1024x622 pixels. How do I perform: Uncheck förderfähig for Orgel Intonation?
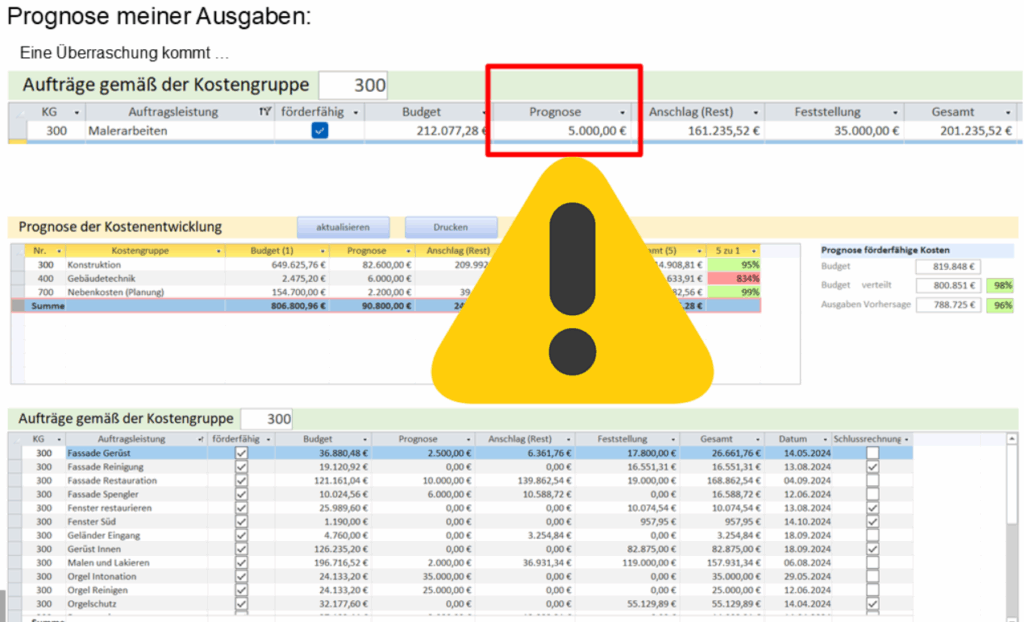241,576
